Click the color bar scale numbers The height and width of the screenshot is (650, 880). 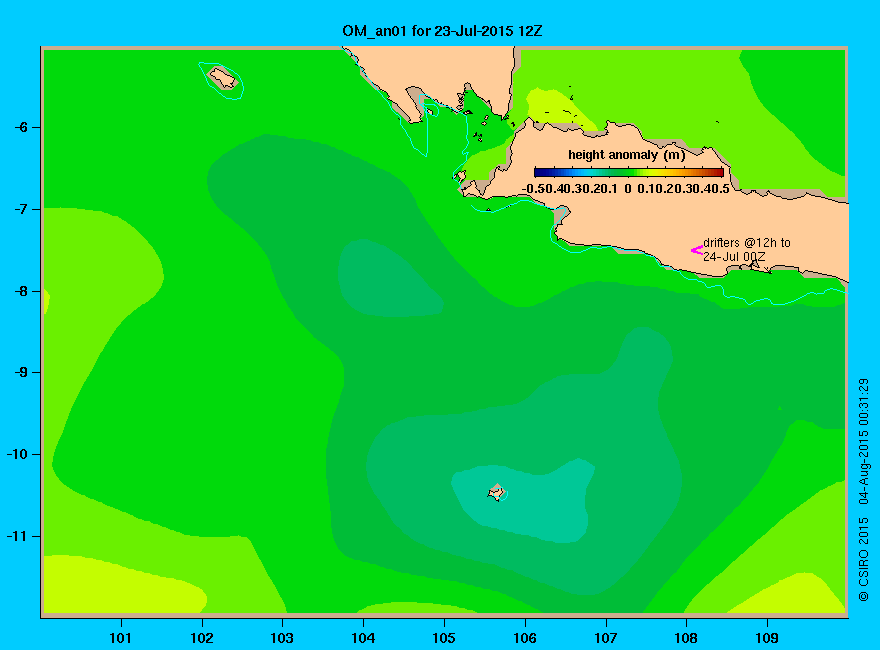626,189
